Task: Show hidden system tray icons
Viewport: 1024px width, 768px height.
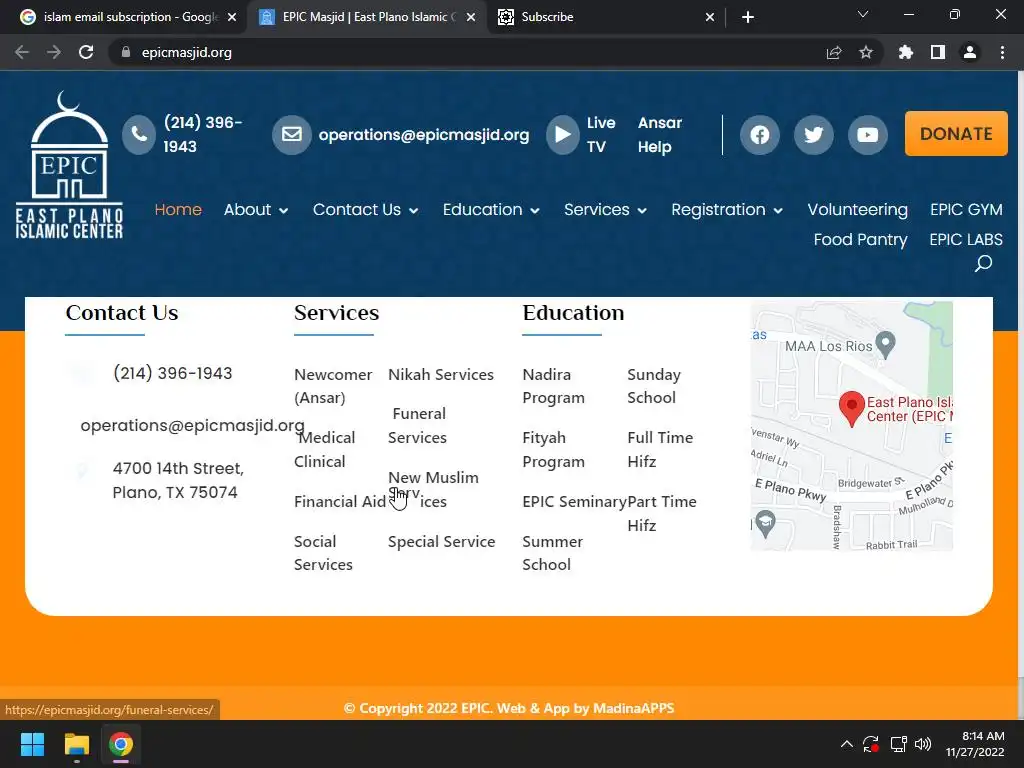Action: [x=846, y=744]
